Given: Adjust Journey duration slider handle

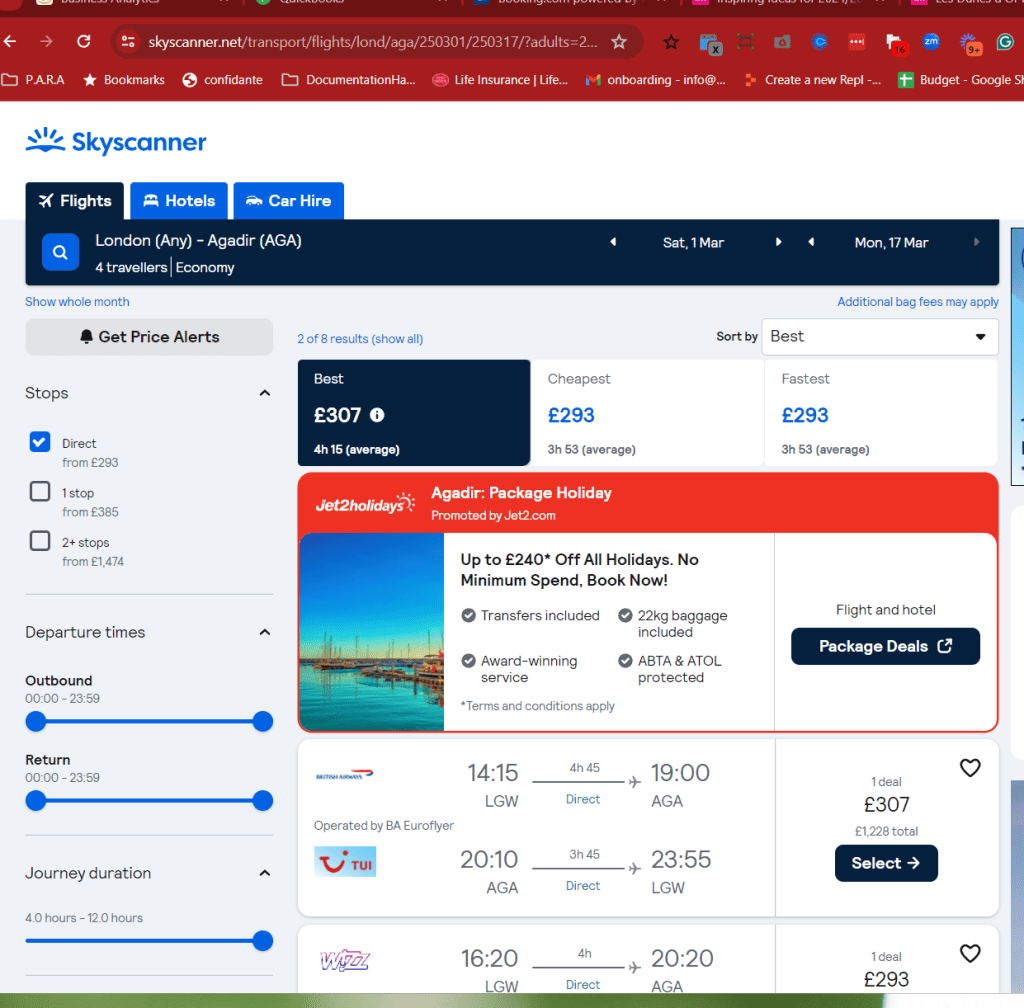Looking at the screenshot, I should 263,941.
